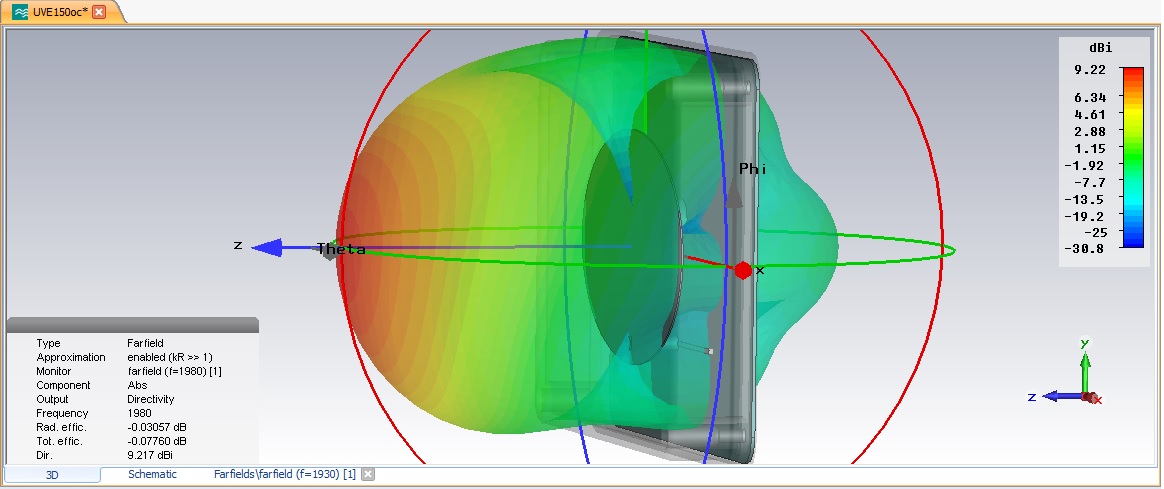The image size is (1164, 489).
Task: Close the farfield (f=1930) tab
Action: [368, 474]
